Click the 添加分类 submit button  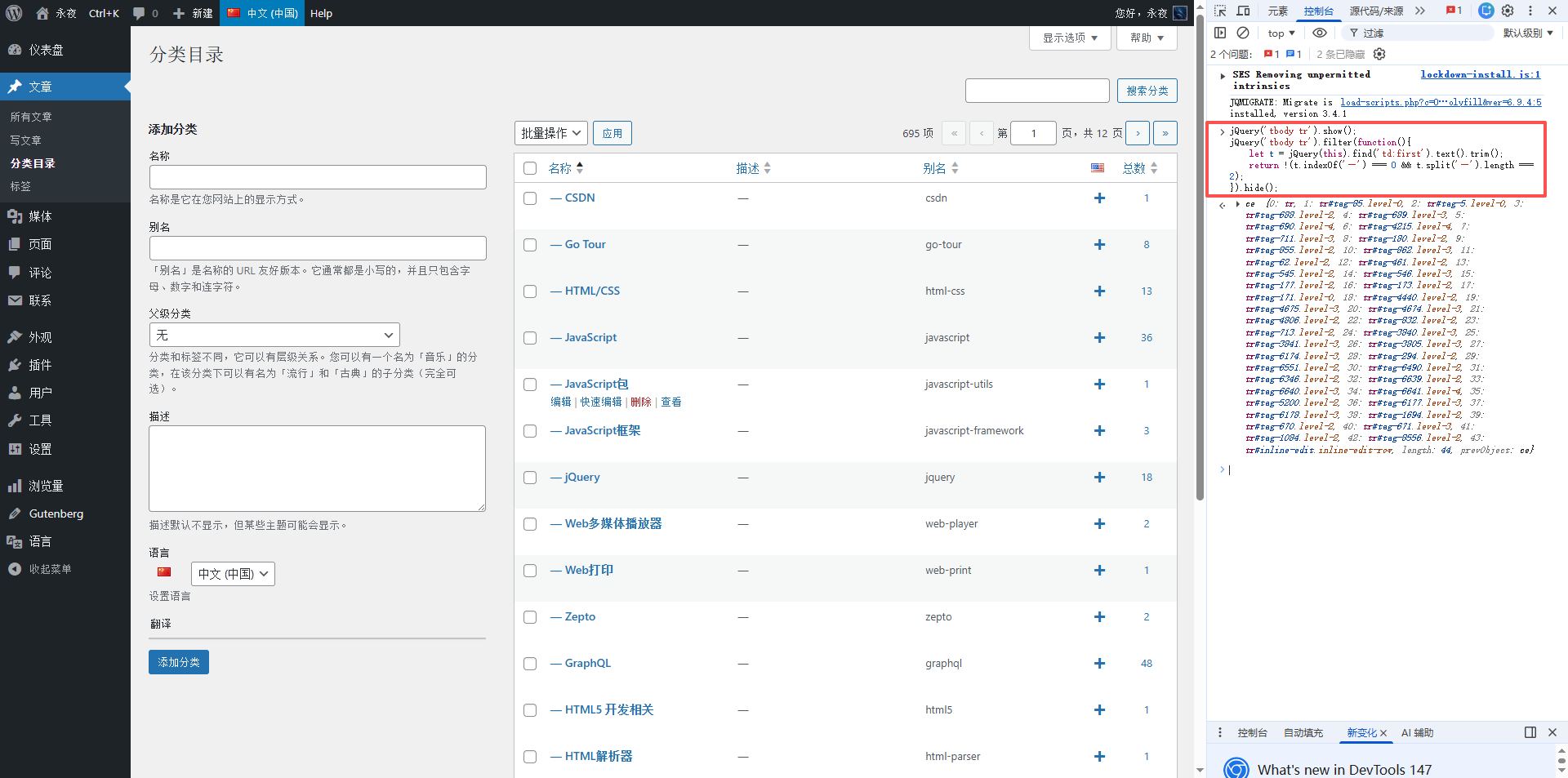pos(179,662)
